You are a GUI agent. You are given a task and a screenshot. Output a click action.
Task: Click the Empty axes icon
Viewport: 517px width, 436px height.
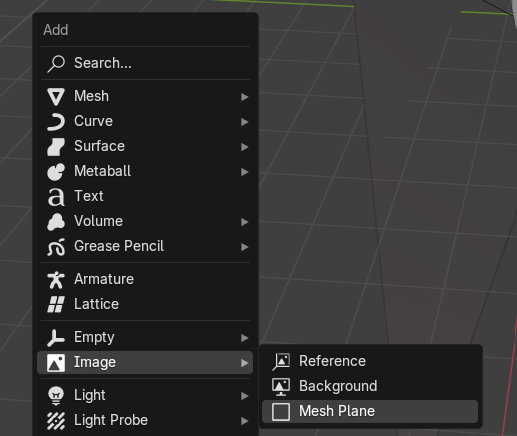point(56,337)
